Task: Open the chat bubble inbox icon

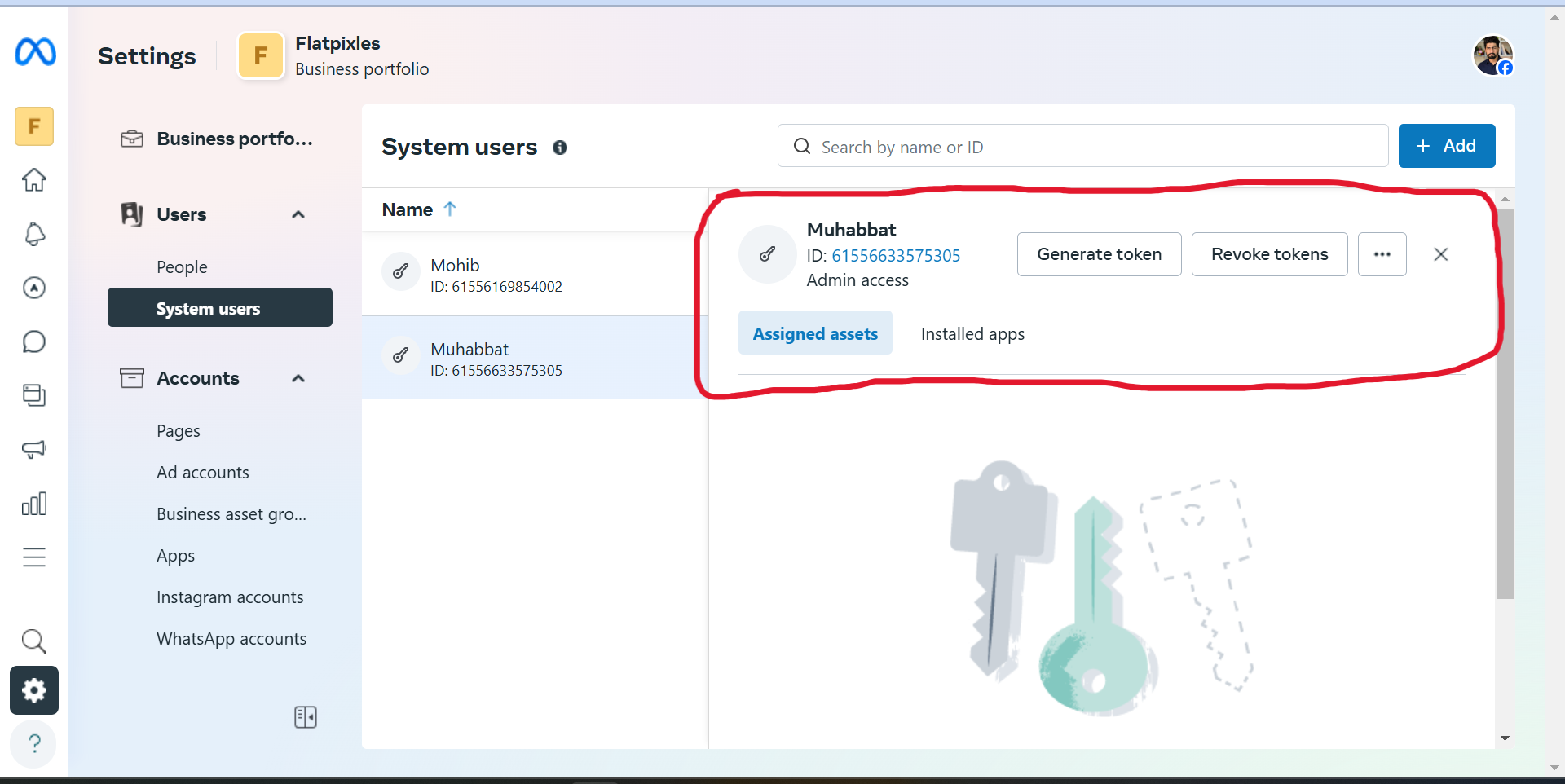Action: coord(34,341)
